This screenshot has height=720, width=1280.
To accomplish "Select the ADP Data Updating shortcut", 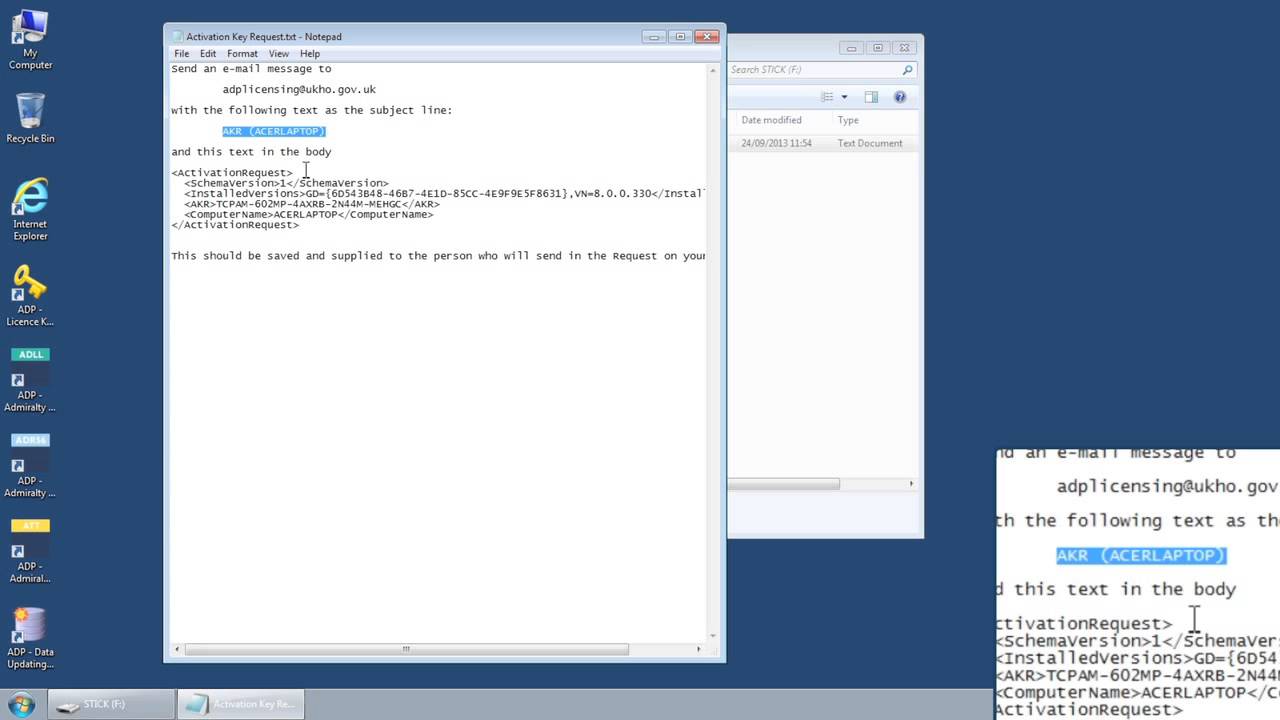I will (30, 638).
